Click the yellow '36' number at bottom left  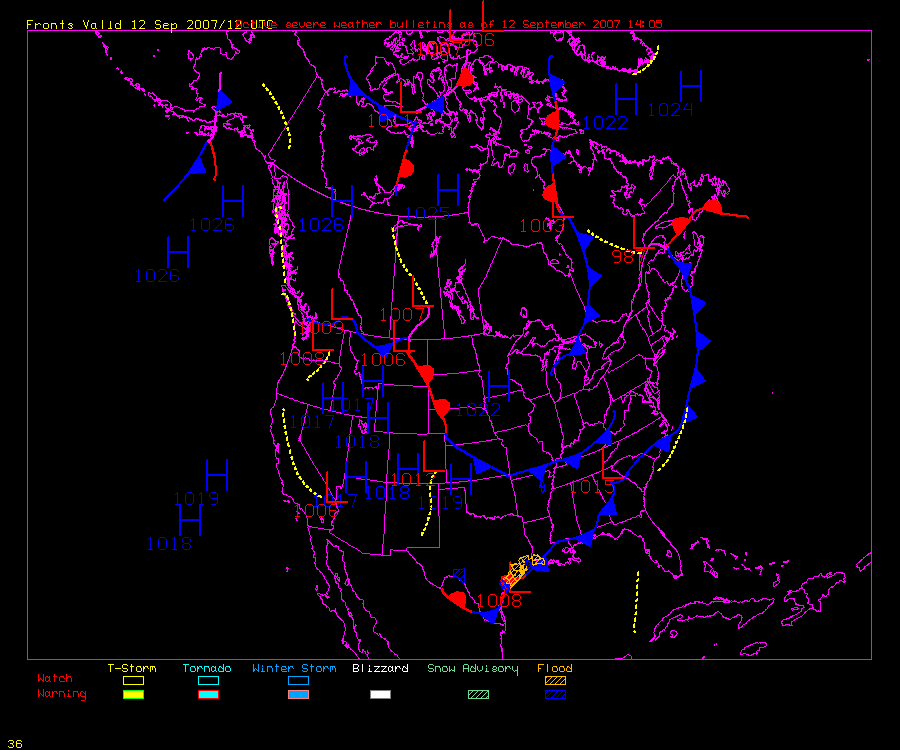coord(15,743)
